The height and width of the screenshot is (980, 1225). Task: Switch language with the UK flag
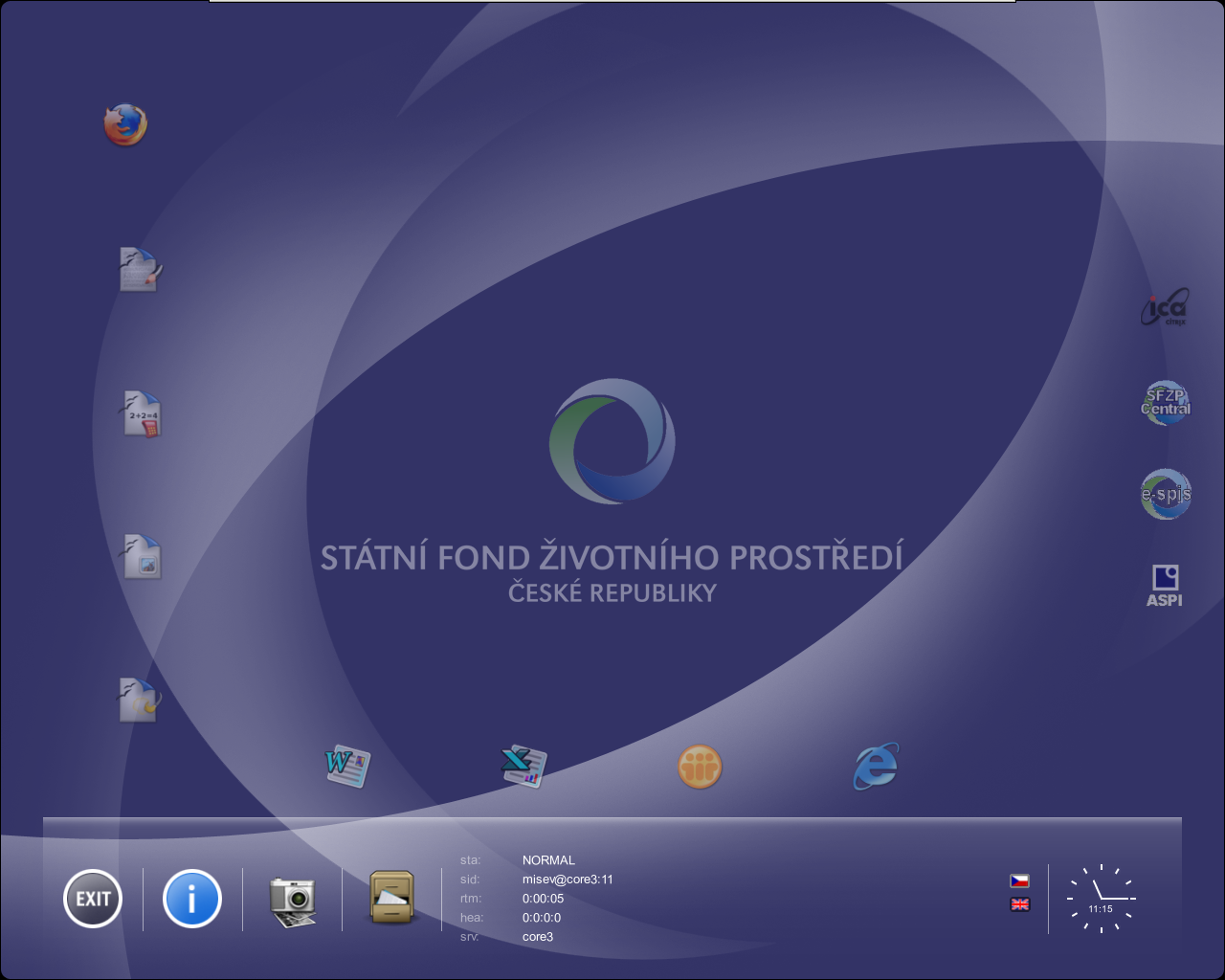pyautogui.click(x=1020, y=904)
